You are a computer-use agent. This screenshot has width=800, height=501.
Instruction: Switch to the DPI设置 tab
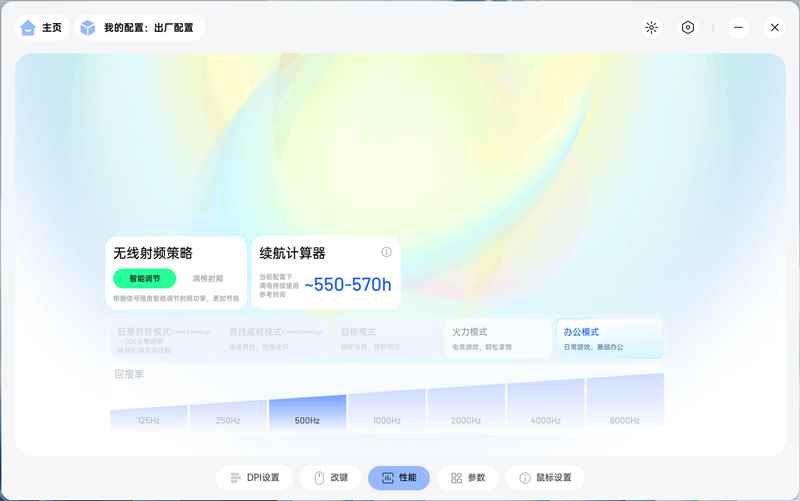tap(255, 478)
